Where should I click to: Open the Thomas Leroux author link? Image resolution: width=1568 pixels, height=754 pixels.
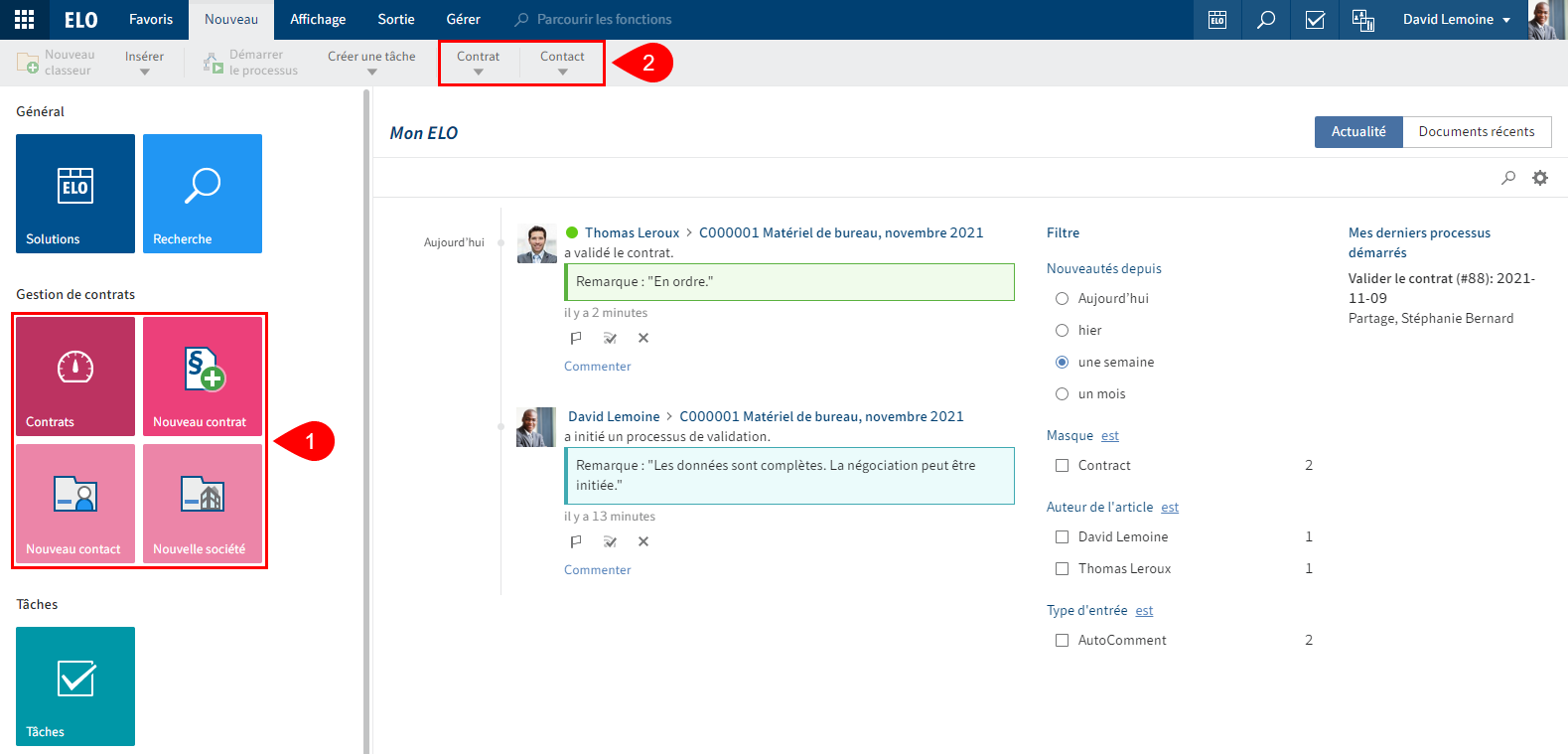pos(633,232)
